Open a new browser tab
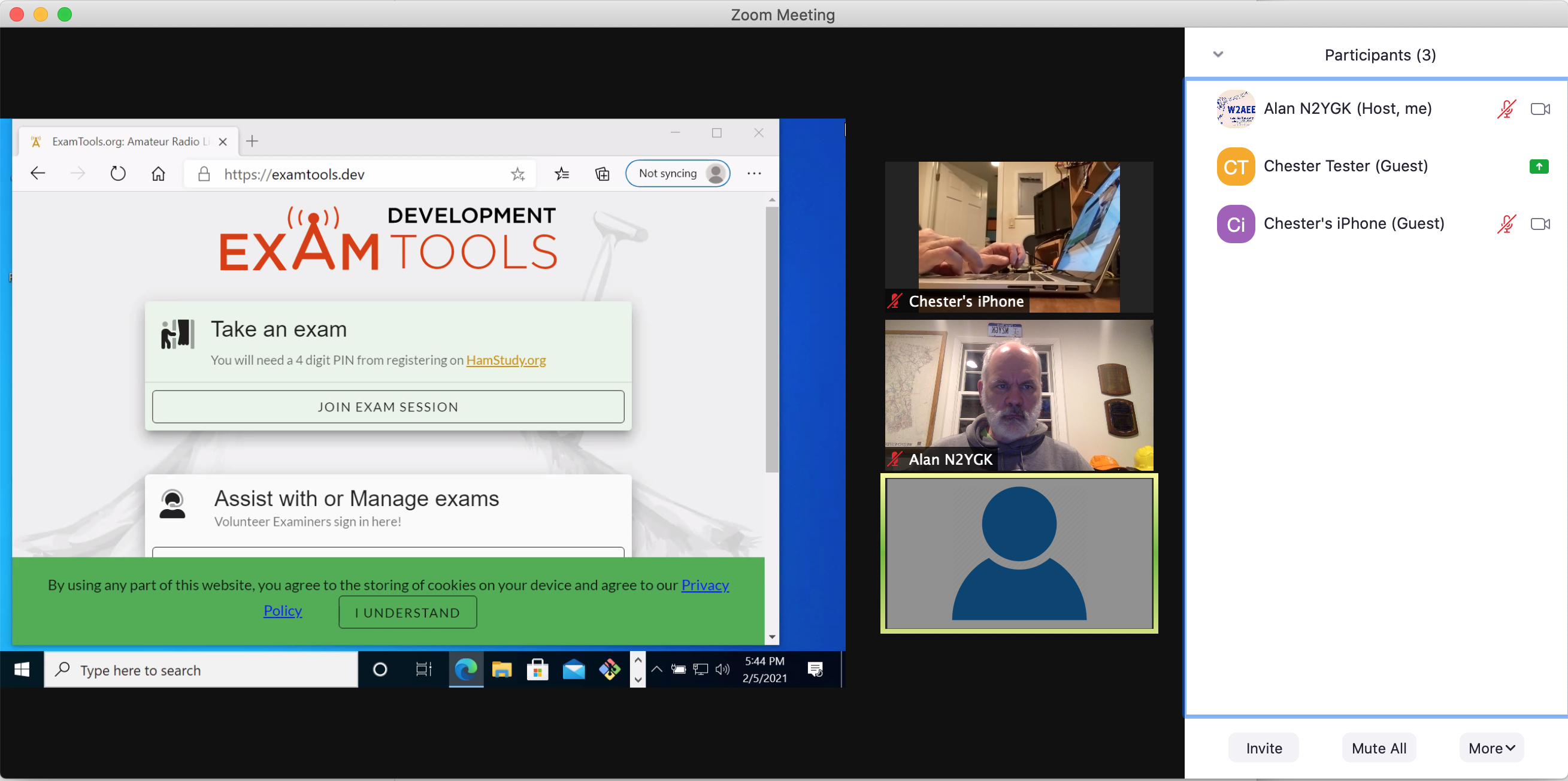 pyautogui.click(x=252, y=141)
